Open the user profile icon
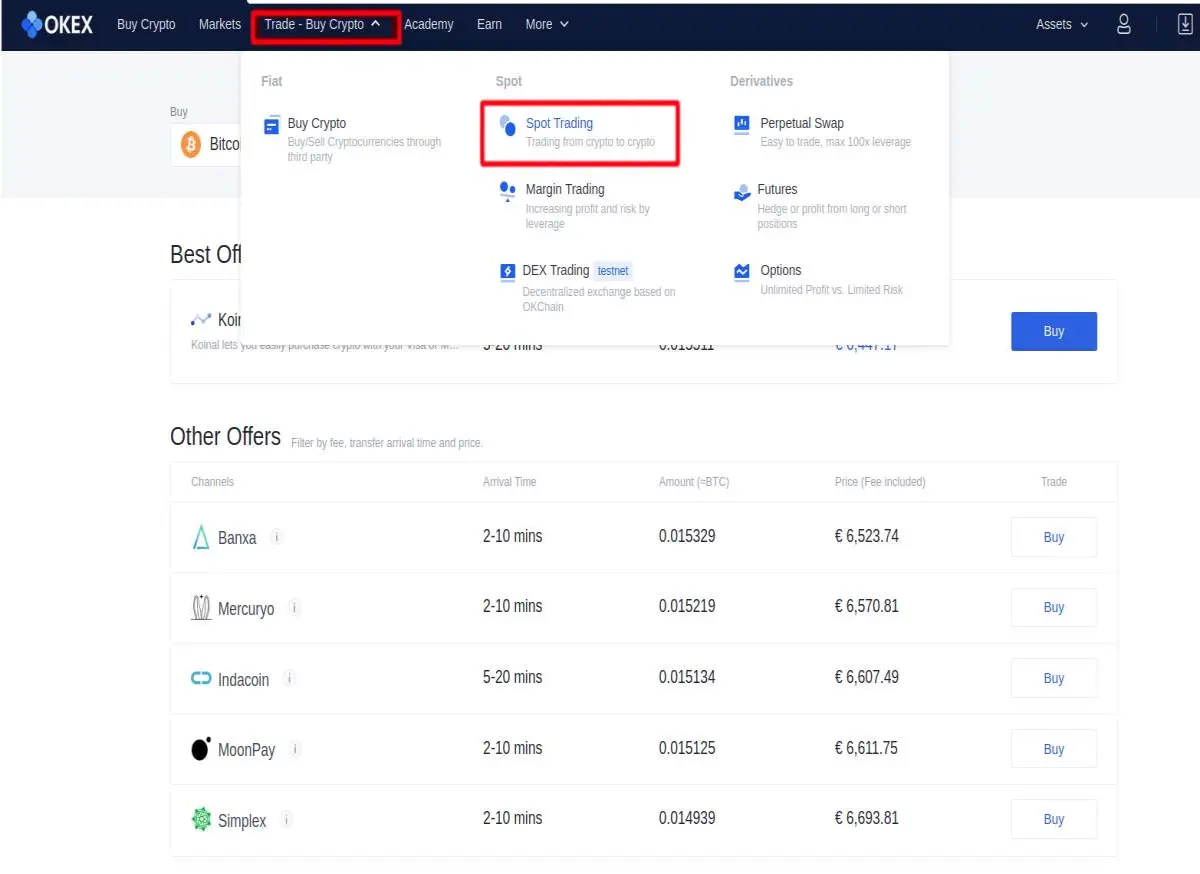This screenshot has width=1200, height=874. click(1124, 24)
